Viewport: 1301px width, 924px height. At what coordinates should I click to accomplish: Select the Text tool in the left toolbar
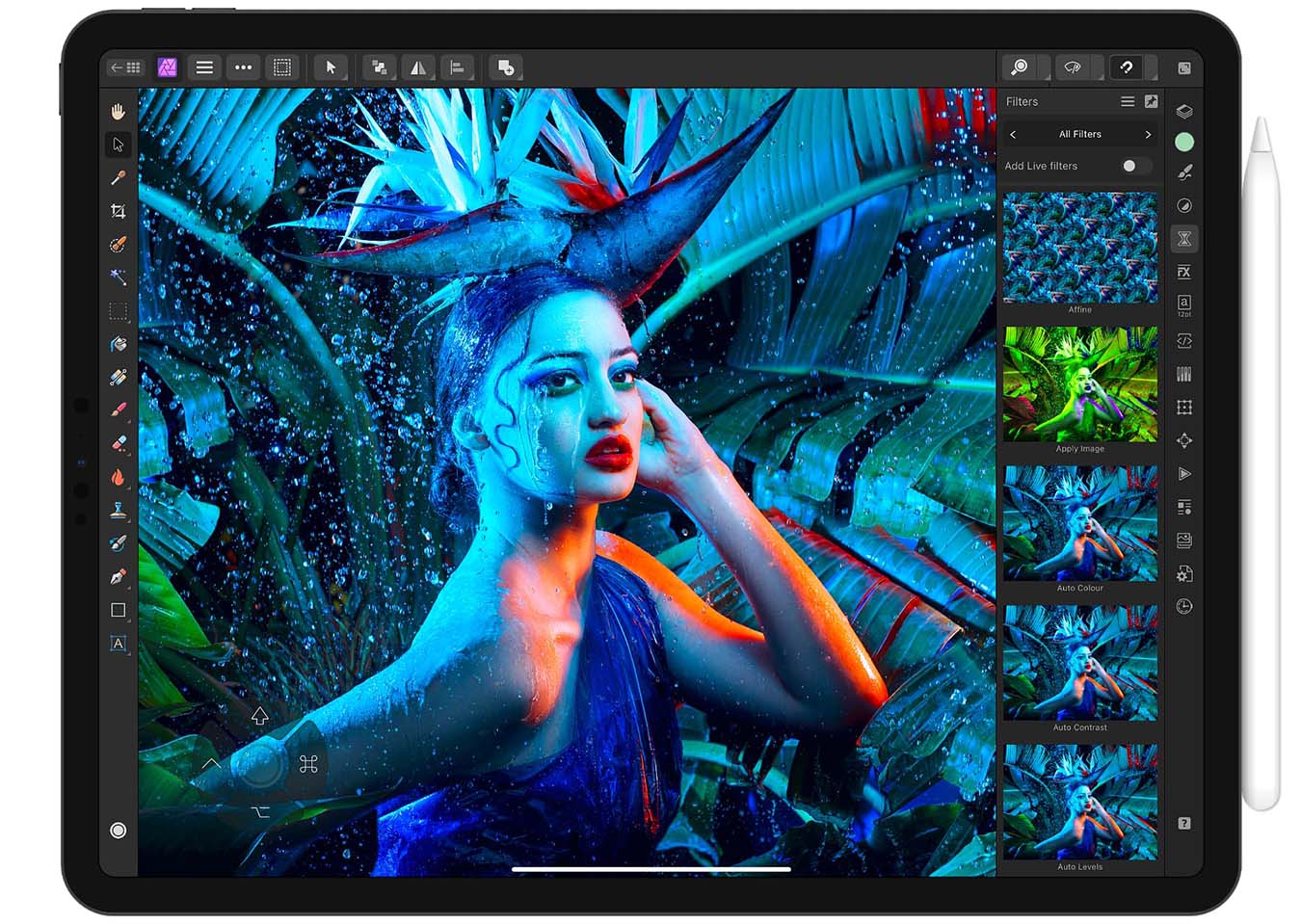tap(119, 646)
